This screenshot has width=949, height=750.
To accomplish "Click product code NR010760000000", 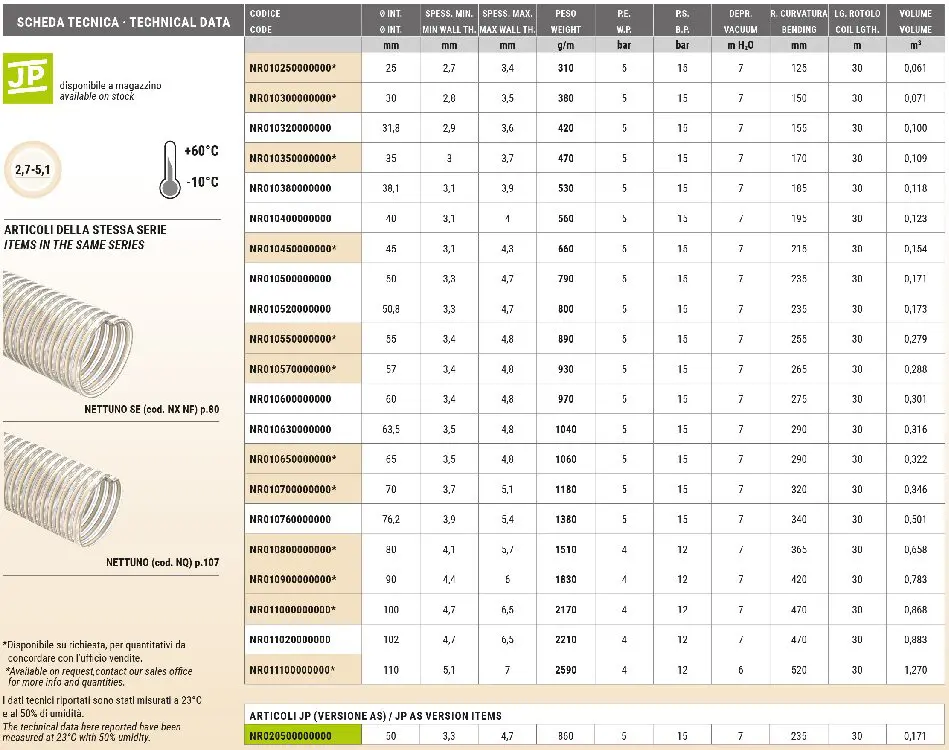I will [290, 519].
